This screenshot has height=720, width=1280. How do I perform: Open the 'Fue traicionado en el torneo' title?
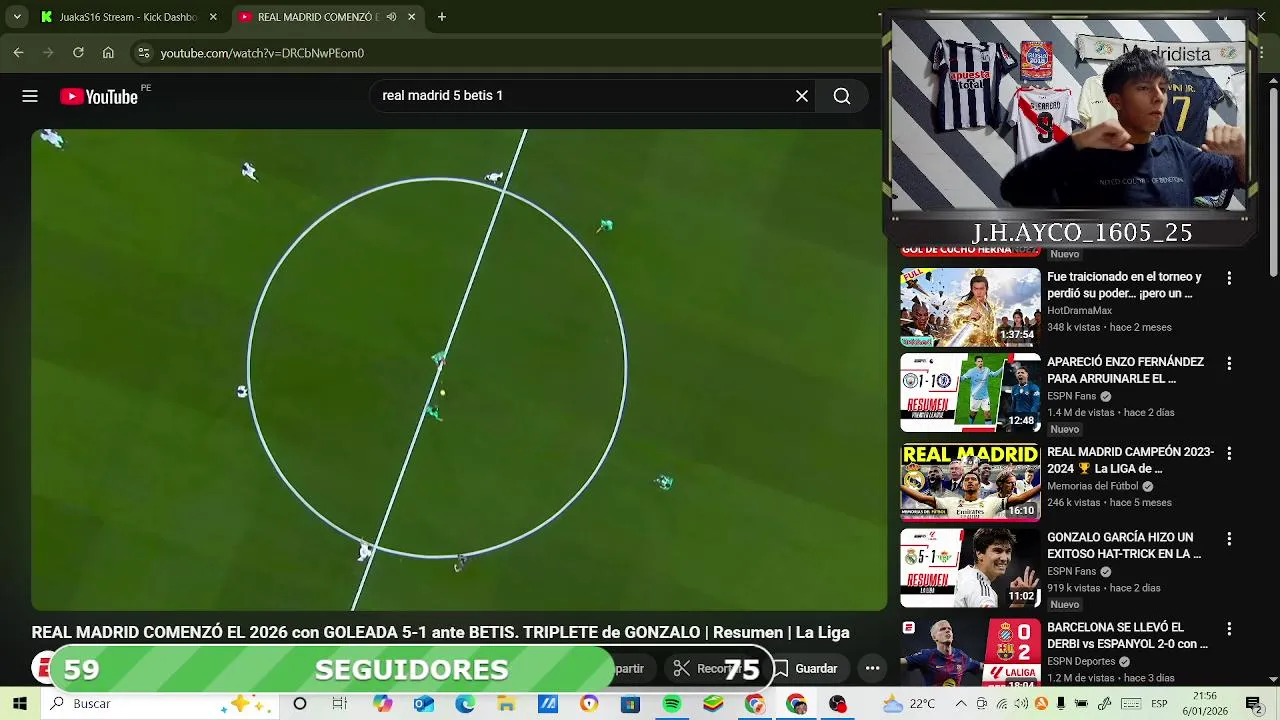(x=1124, y=285)
